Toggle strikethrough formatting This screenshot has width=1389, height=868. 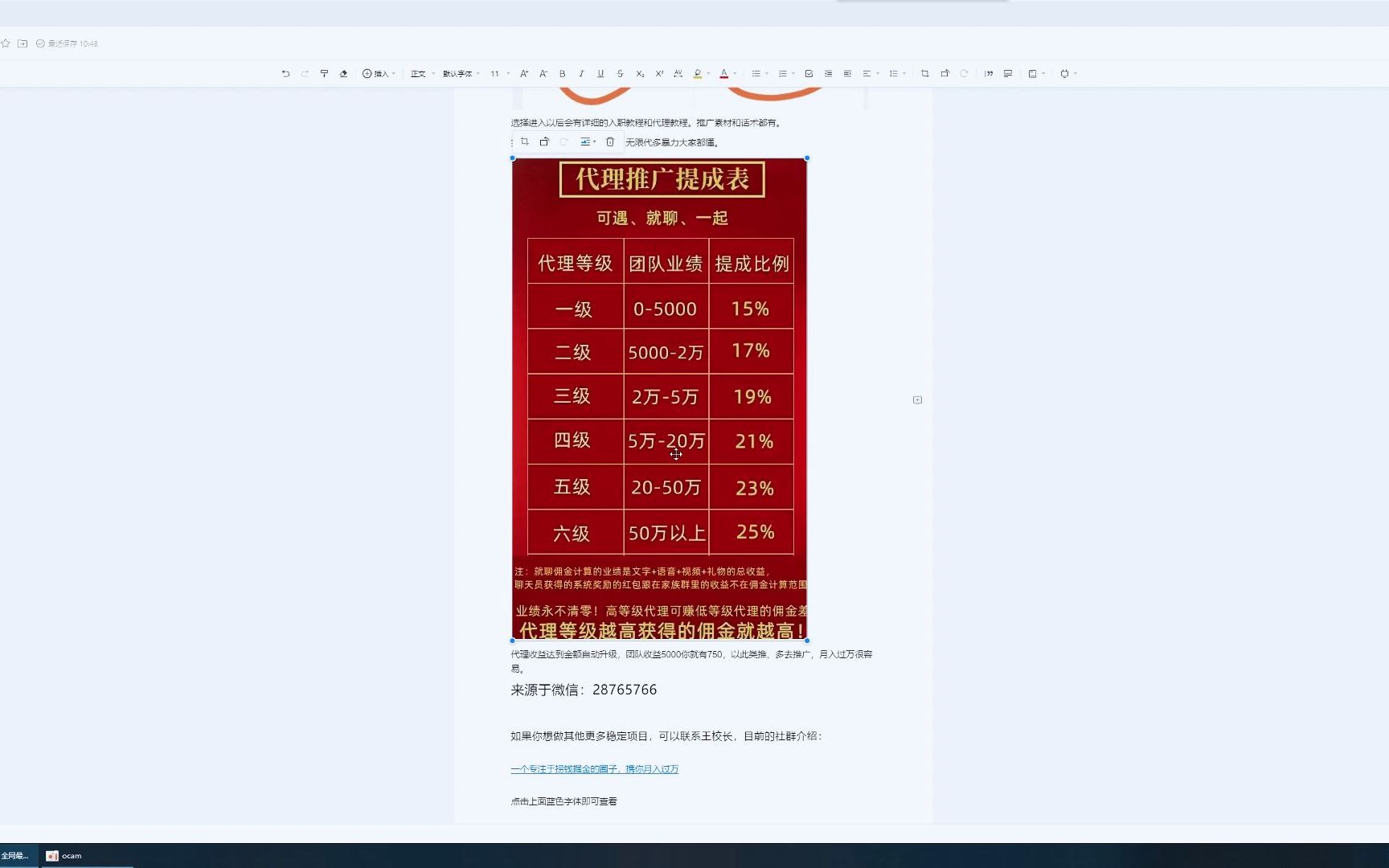click(x=620, y=73)
